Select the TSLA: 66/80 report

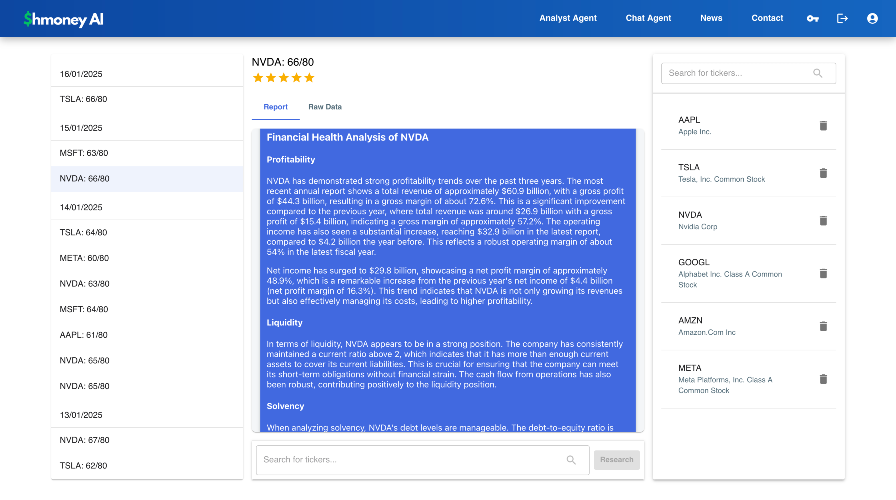coord(147,99)
